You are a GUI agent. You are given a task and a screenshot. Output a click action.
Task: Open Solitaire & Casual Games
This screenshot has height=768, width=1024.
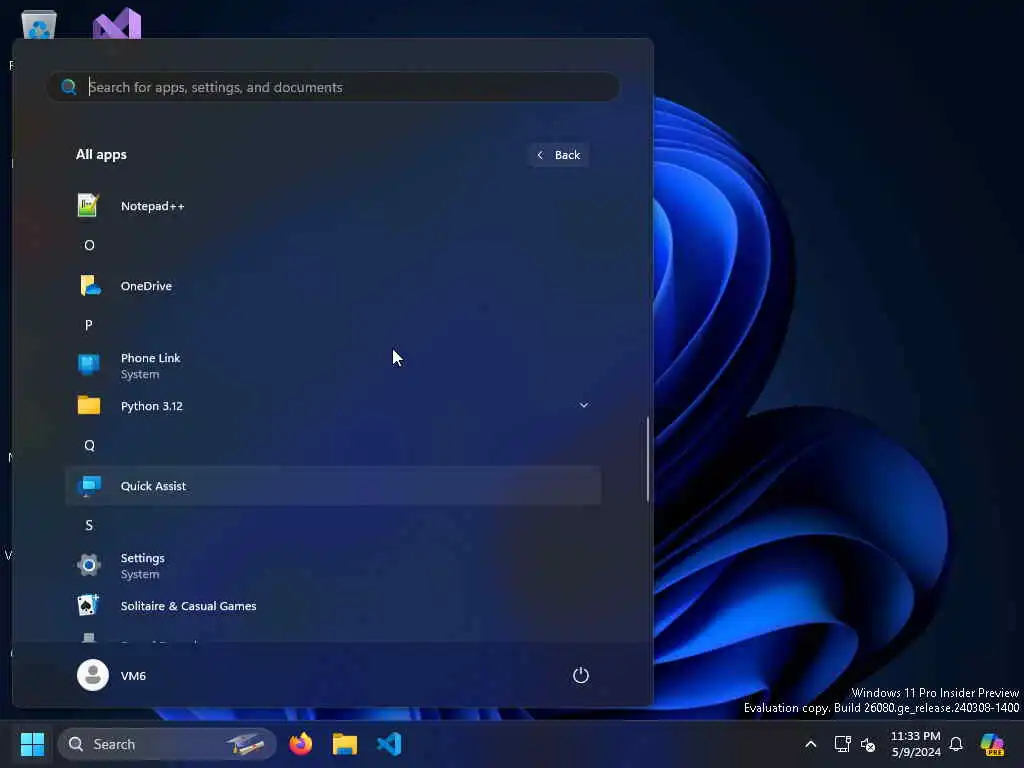(333, 606)
